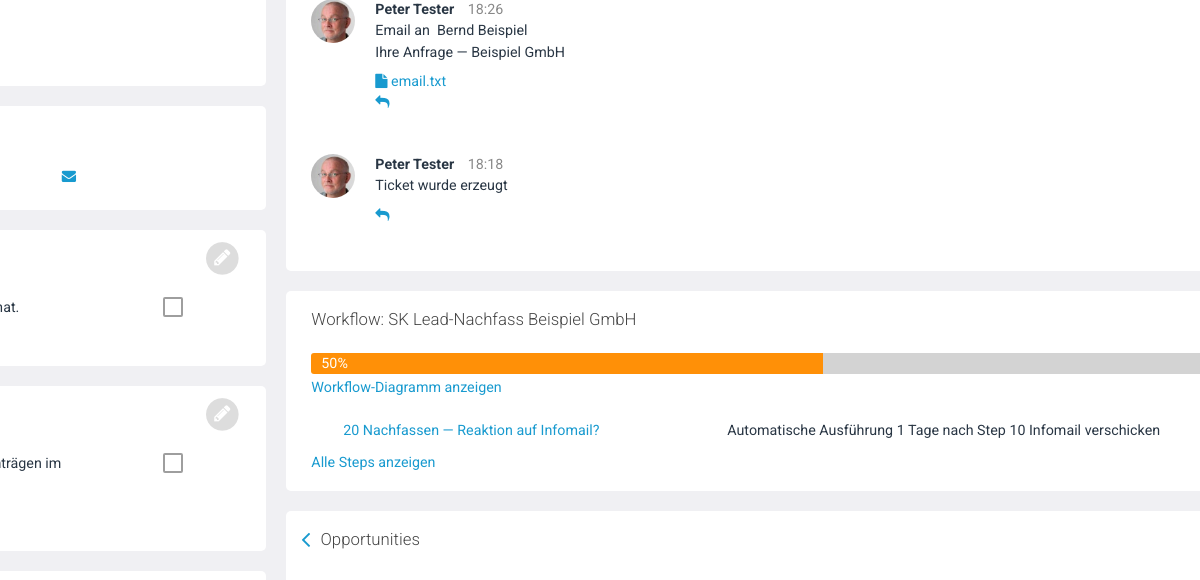
Task: Click the 'Workflow: SK Lead-Nachfass Beispiel GmbH' title
Action: pos(473,320)
